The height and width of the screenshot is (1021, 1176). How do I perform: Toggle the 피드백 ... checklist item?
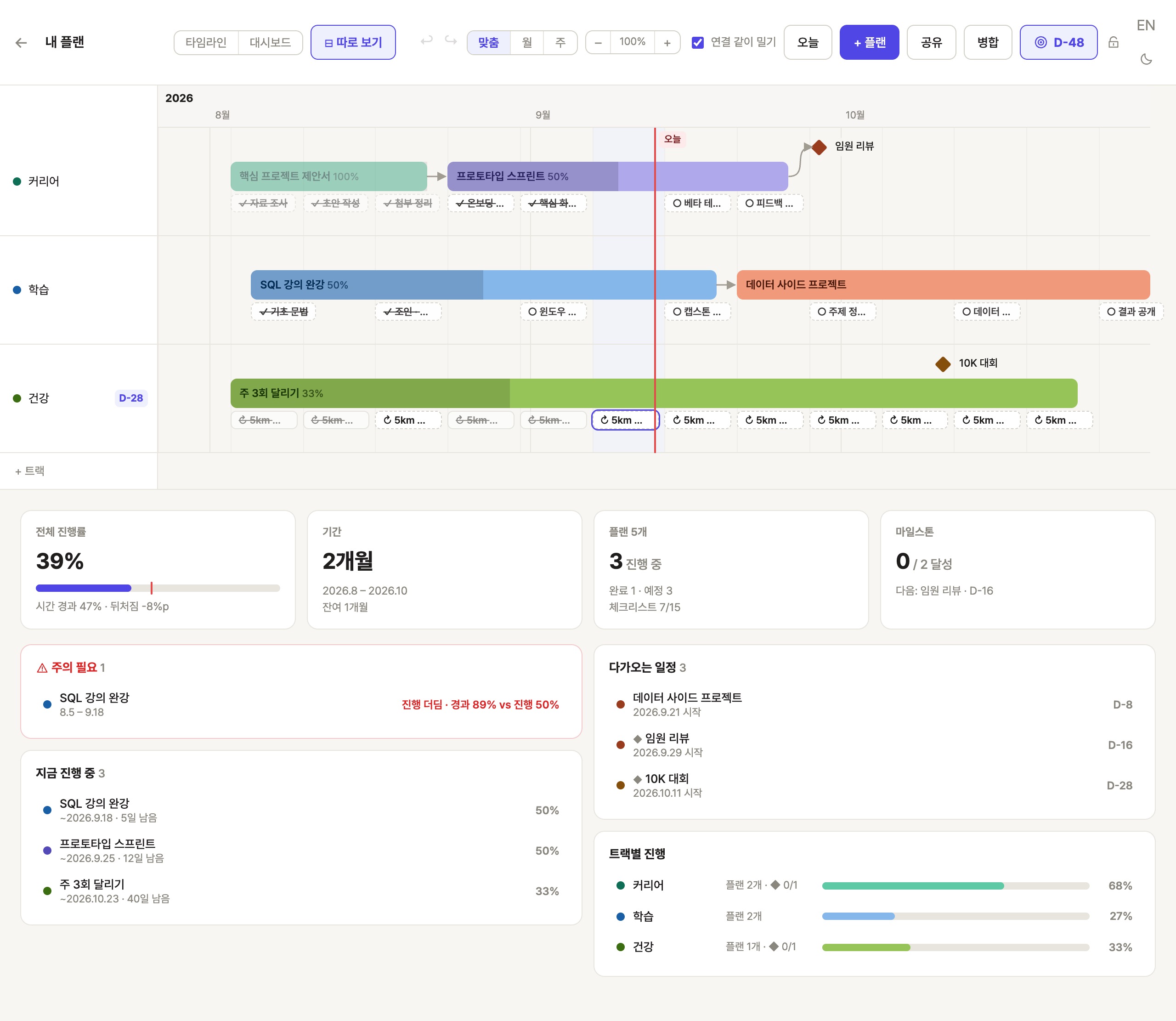[770, 204]
